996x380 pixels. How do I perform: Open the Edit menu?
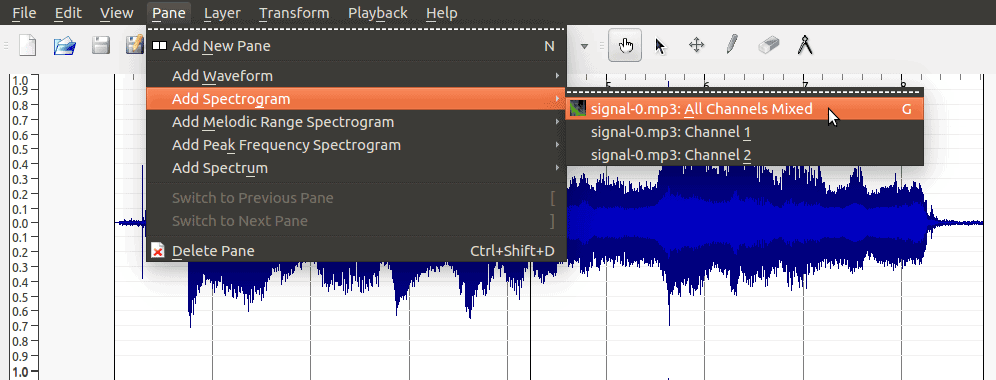coord(68,13)
